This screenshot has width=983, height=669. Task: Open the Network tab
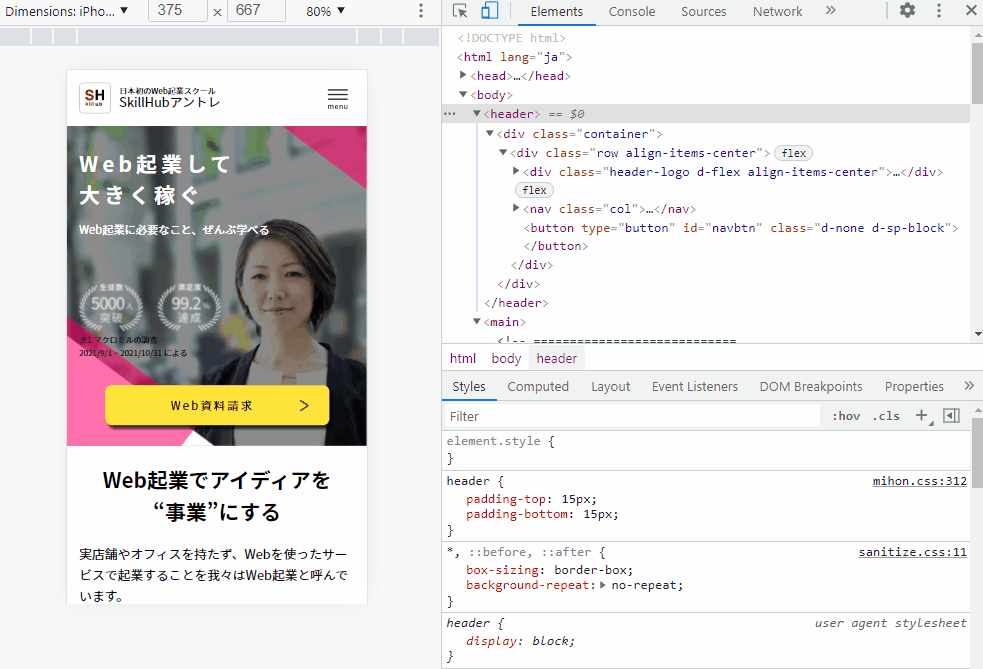coord(777,11)
